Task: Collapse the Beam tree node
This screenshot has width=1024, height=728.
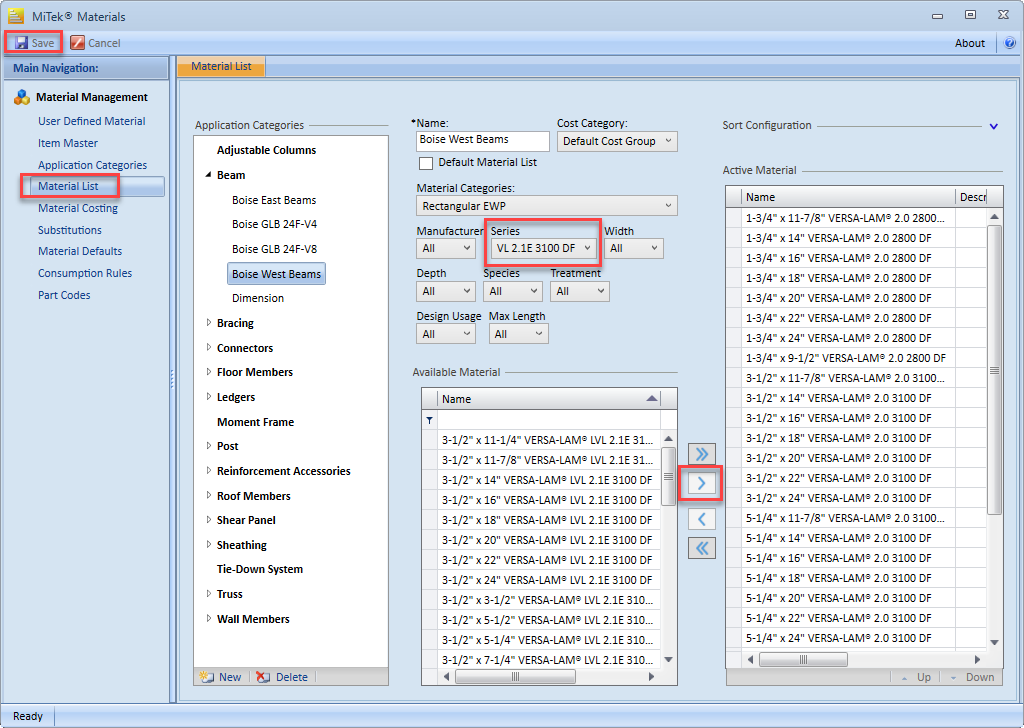Action: tap(208, 175)
